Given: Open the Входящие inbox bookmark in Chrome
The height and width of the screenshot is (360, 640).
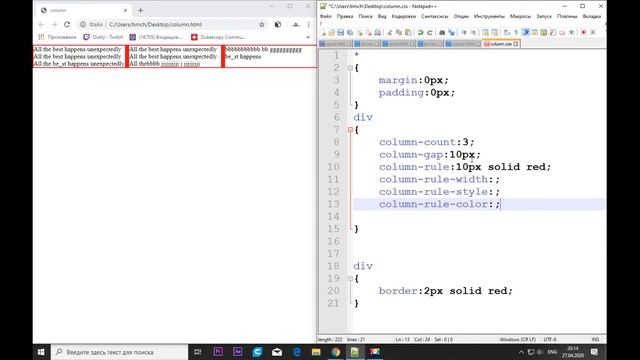Looking at the screenshot, I should tap(155, 37).
